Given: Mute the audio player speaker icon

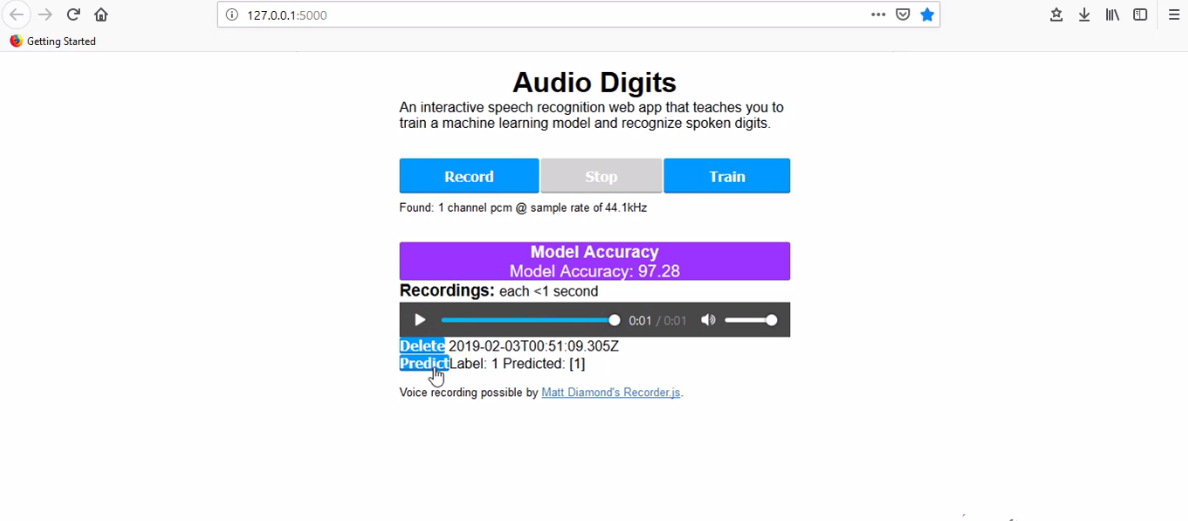Looking at the screenshot, I should coord(708,320).
